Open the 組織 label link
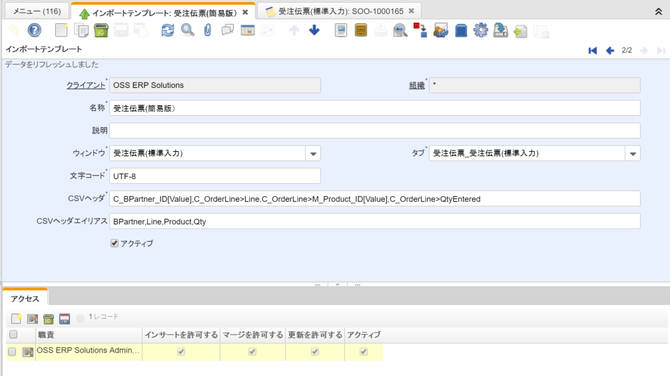Image resolution: width=670 pixels, height=376 pixels. [417, 85]
